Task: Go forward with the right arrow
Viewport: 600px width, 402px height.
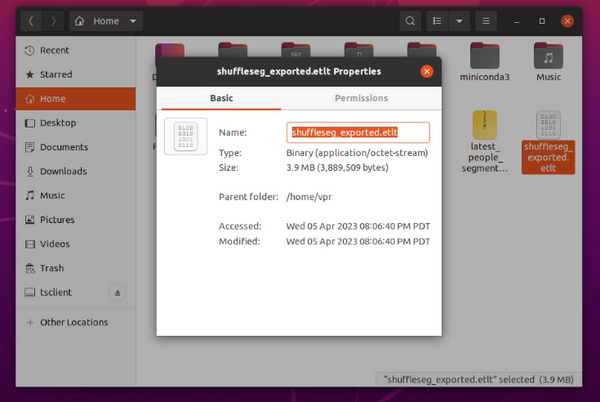Action: 54,20
